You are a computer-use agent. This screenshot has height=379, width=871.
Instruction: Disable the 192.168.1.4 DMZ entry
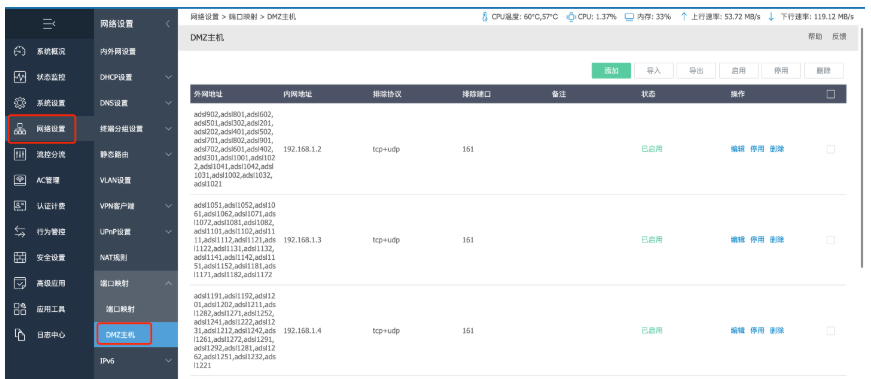click(757, 331)
